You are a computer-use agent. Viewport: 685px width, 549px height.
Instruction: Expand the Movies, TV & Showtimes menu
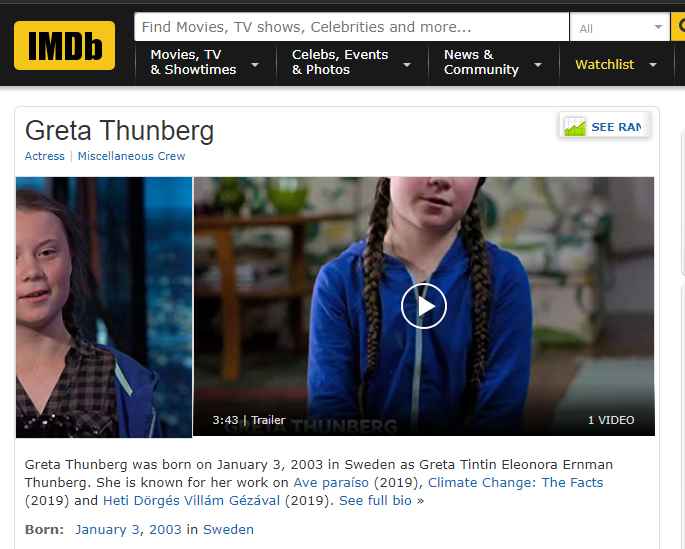(205, 62)
